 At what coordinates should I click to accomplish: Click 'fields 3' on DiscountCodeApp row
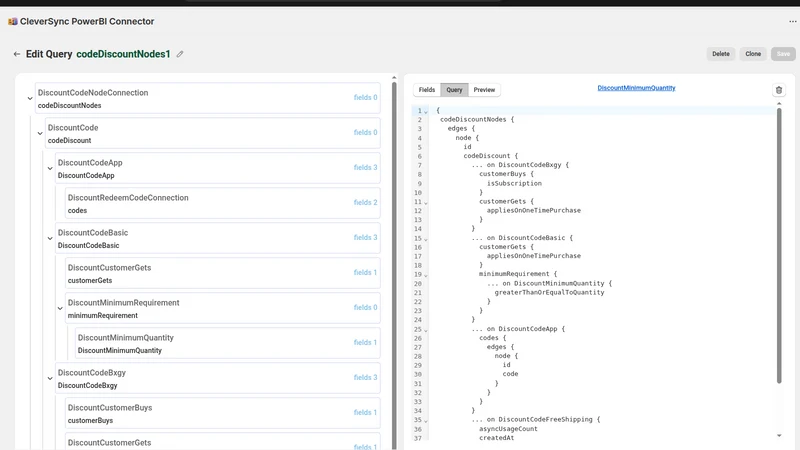(x=365, y=167)
